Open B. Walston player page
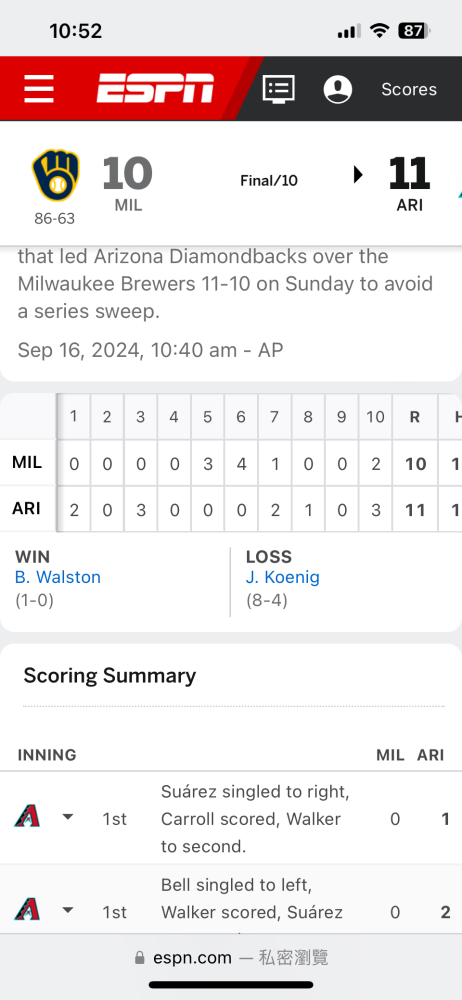Image resolution: width=462 pixels, height=1000 pixels. (57, 577)
